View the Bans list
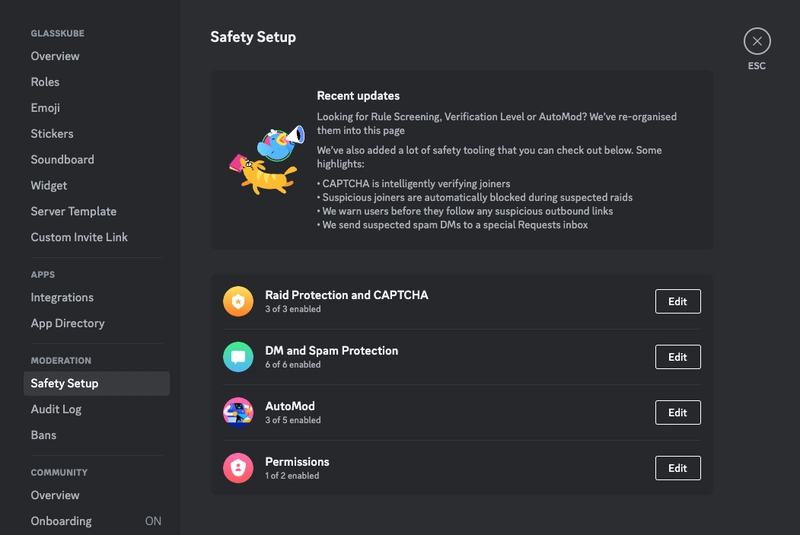Image resolution: width=800 pixels, height=535 pixels. tap(96, 435)
